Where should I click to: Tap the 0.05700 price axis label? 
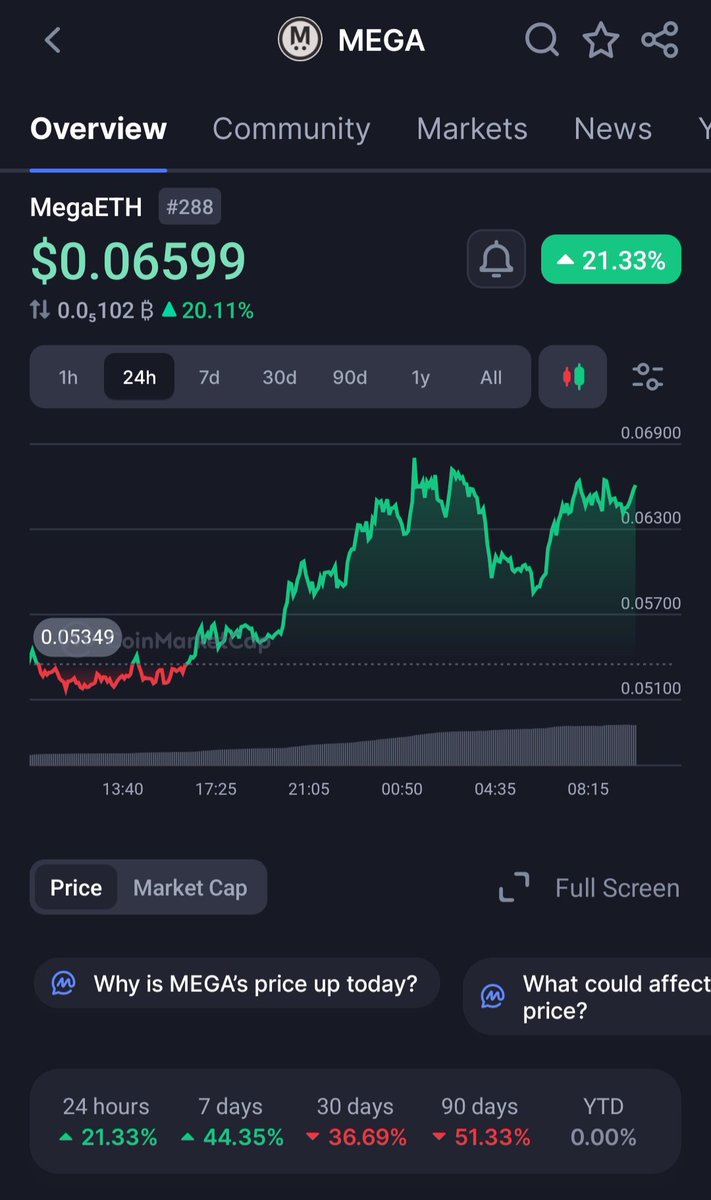650,603
